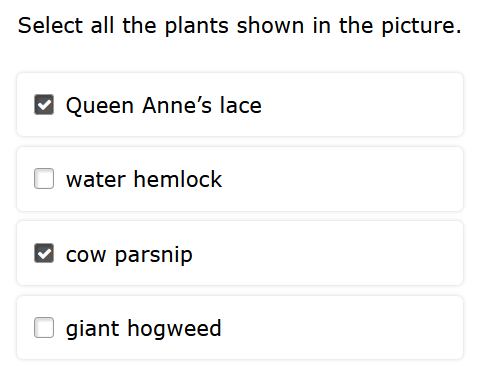Image resolution: width=481 pixels, height=378 pixels.
Task: Click the word "hemlock" in the second option
Action: [x=178, y=179]
